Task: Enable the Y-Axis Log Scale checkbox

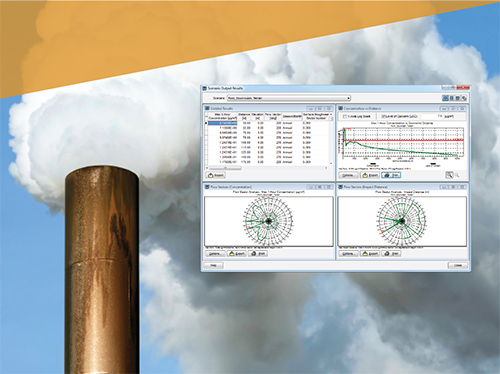Action: click(x=345, y=116)
